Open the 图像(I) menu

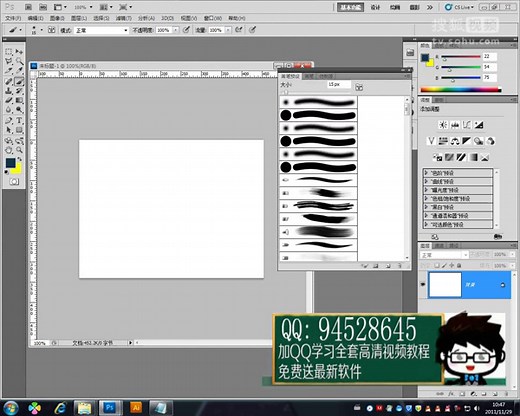(57, 18)
